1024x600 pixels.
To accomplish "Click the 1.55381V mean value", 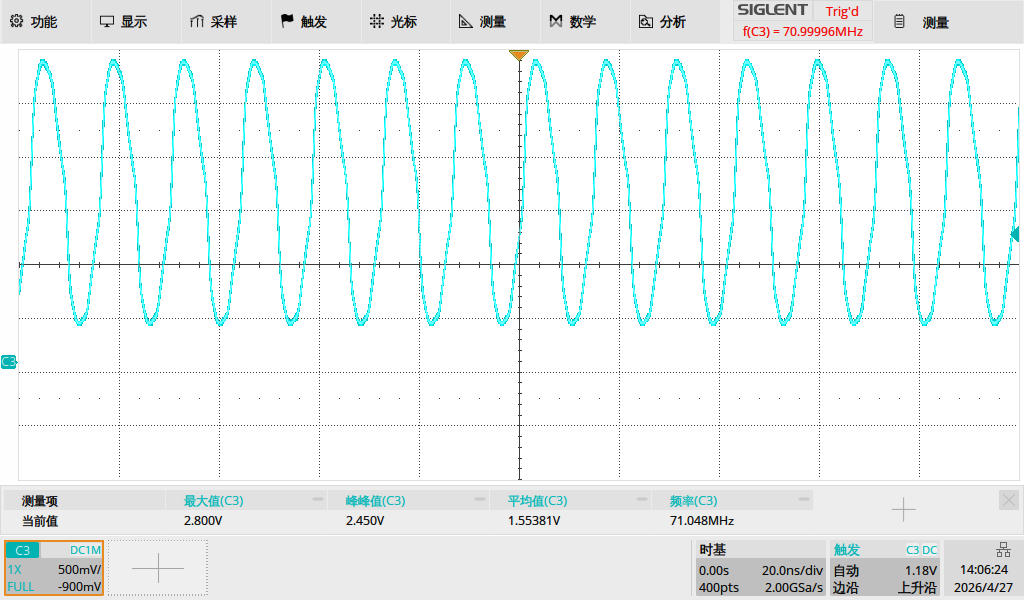I will (534, 521).
